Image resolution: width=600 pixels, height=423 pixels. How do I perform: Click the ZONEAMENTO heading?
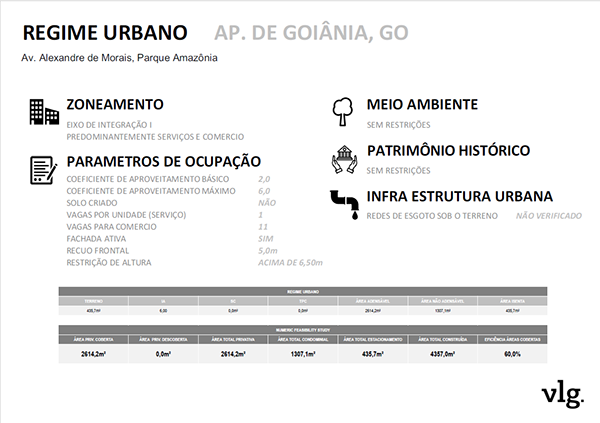click(115, 104)
